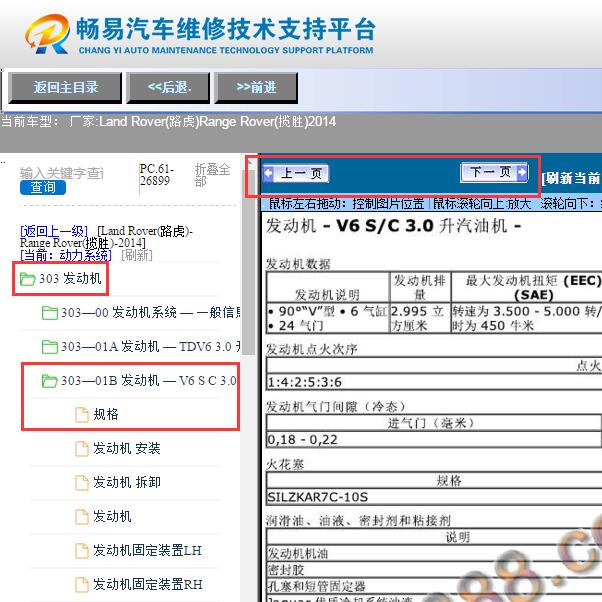The height and width of the screenshot is (602, 602).
Task: Click the open folder icon beside 303—01B
Action: pyautogui.click(x=50, y=381)
